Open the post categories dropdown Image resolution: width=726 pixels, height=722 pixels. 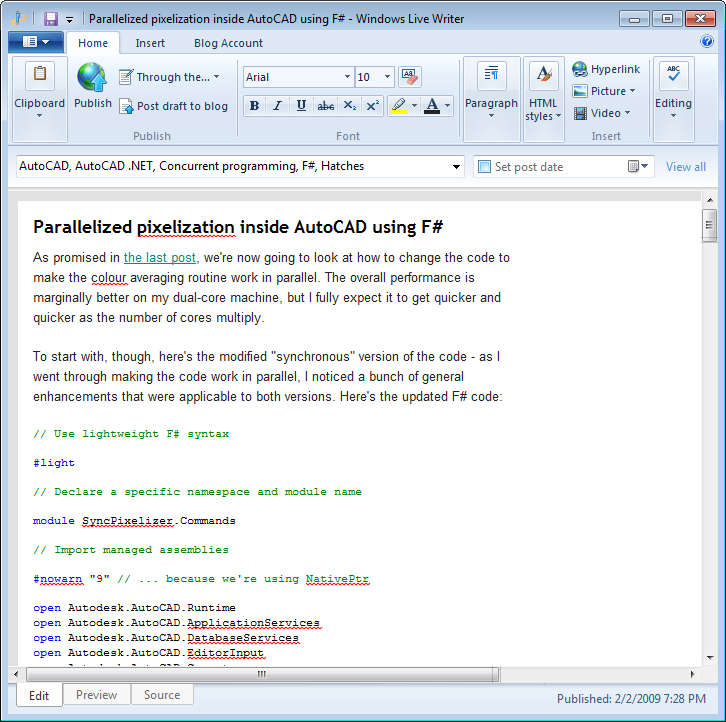(457, 167)
